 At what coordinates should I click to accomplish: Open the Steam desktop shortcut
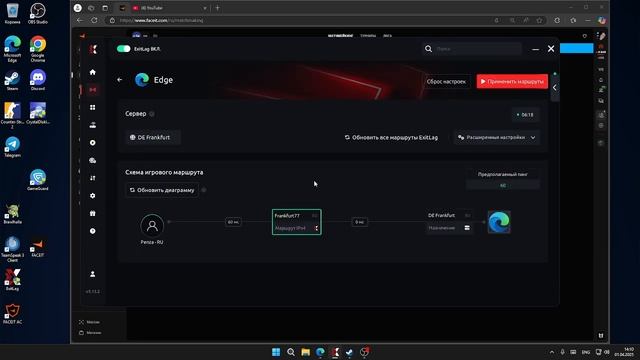point(12,80)
